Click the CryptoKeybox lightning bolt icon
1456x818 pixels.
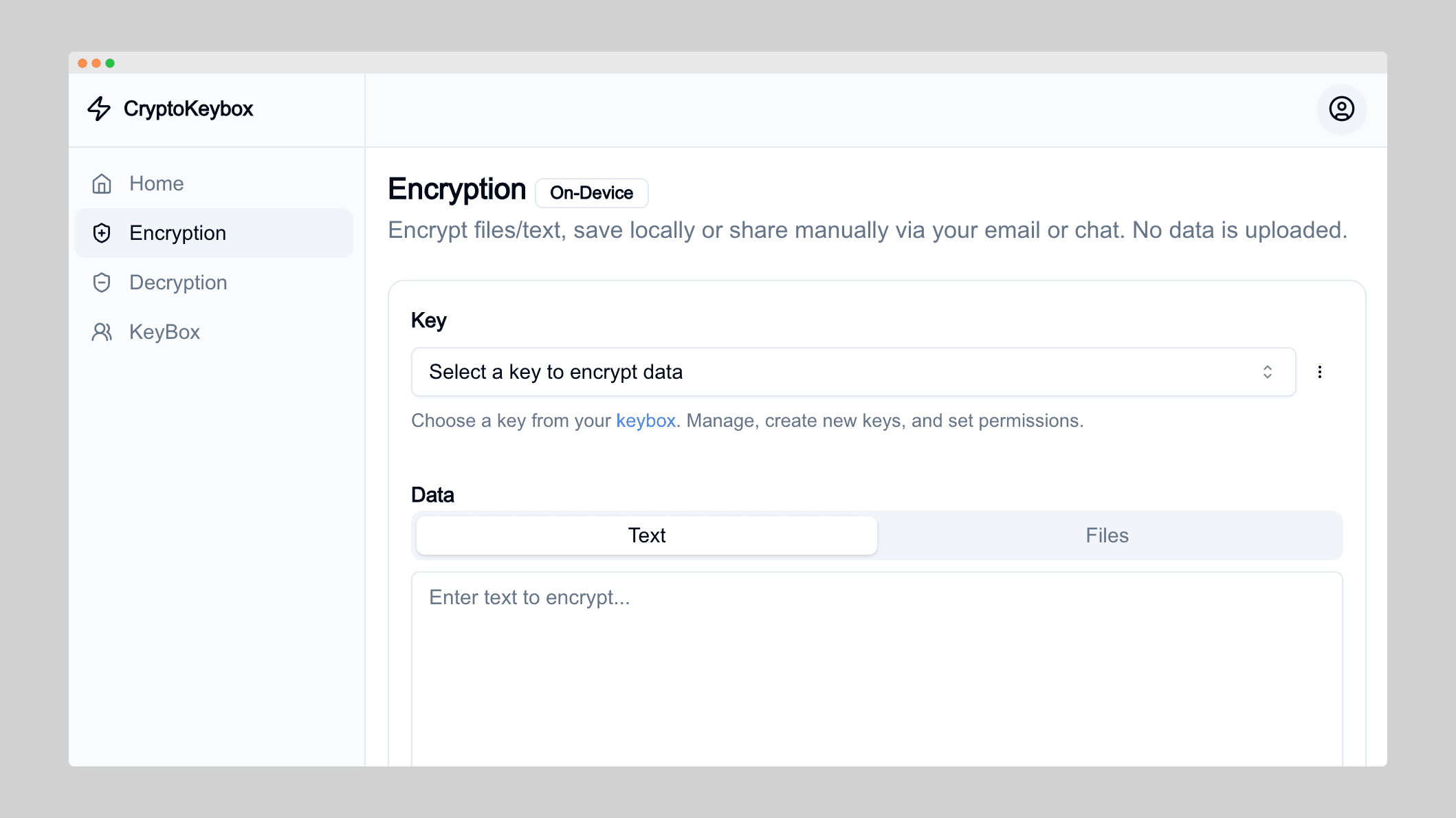[x=101, y=108]
